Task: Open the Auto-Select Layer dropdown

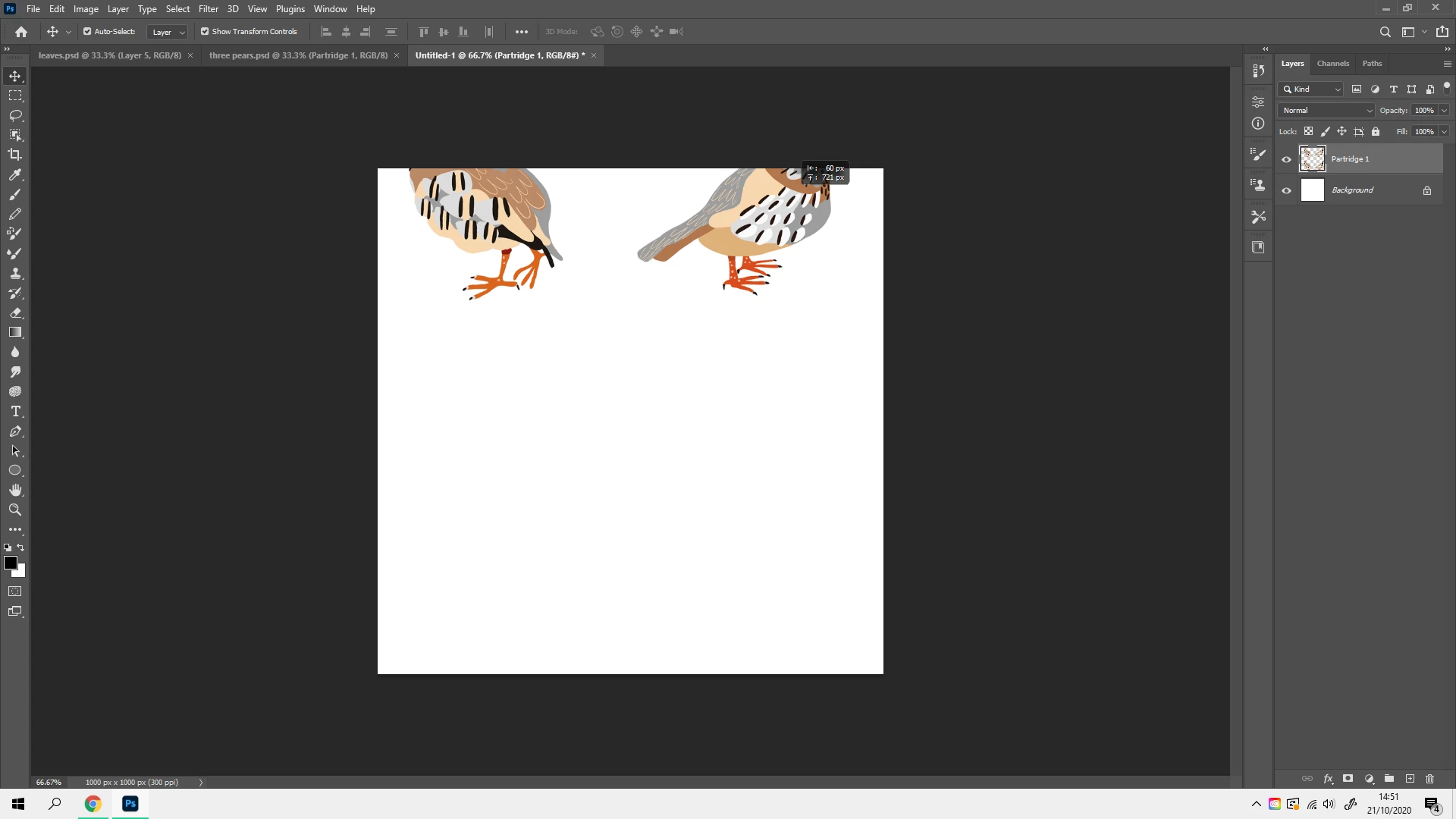Action: [168, 32]
